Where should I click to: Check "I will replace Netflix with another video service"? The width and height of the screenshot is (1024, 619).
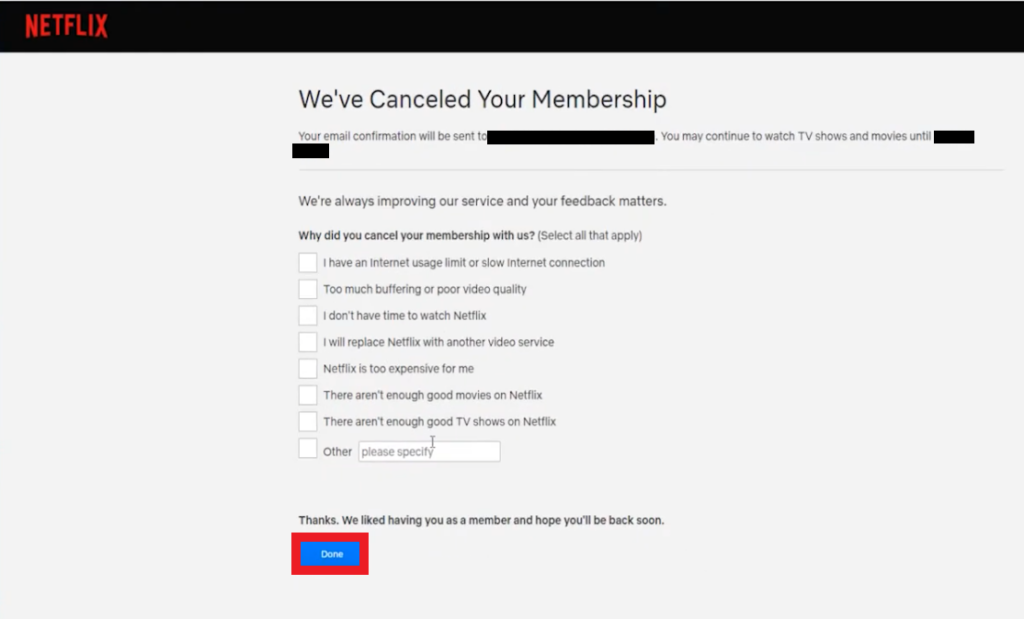[308, 342]
